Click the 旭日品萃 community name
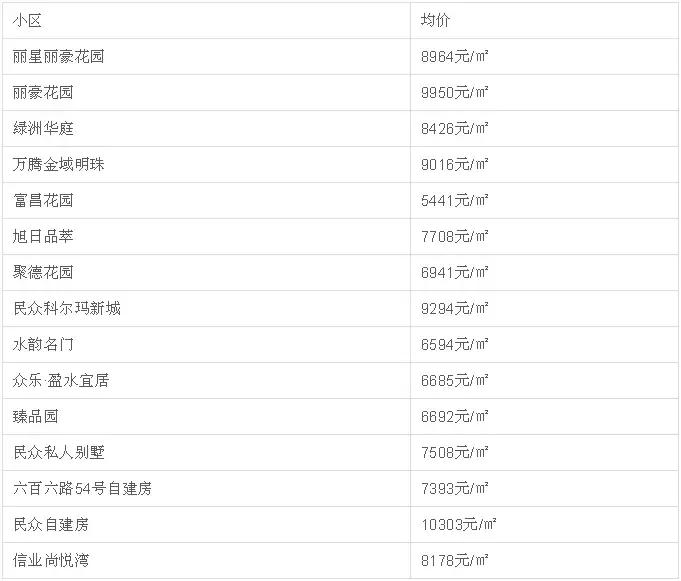This screenshot has height=581, width=681. click(x=43, y=237)
